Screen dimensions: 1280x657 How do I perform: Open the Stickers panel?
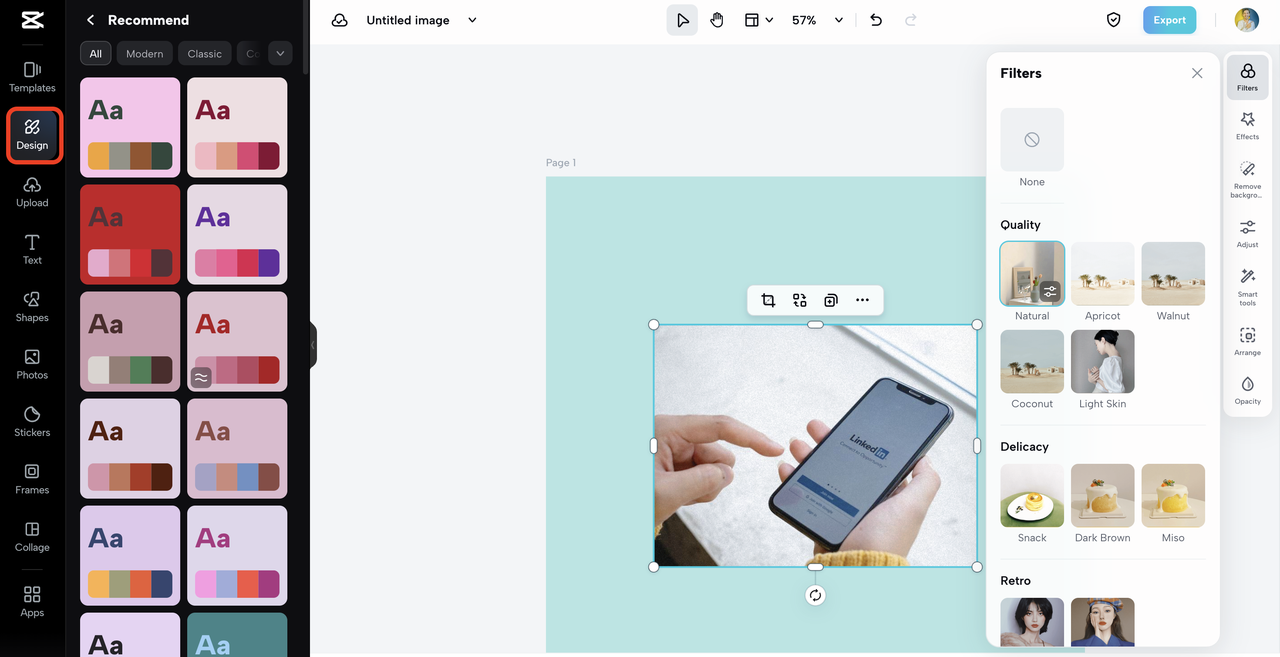point(32,422)
